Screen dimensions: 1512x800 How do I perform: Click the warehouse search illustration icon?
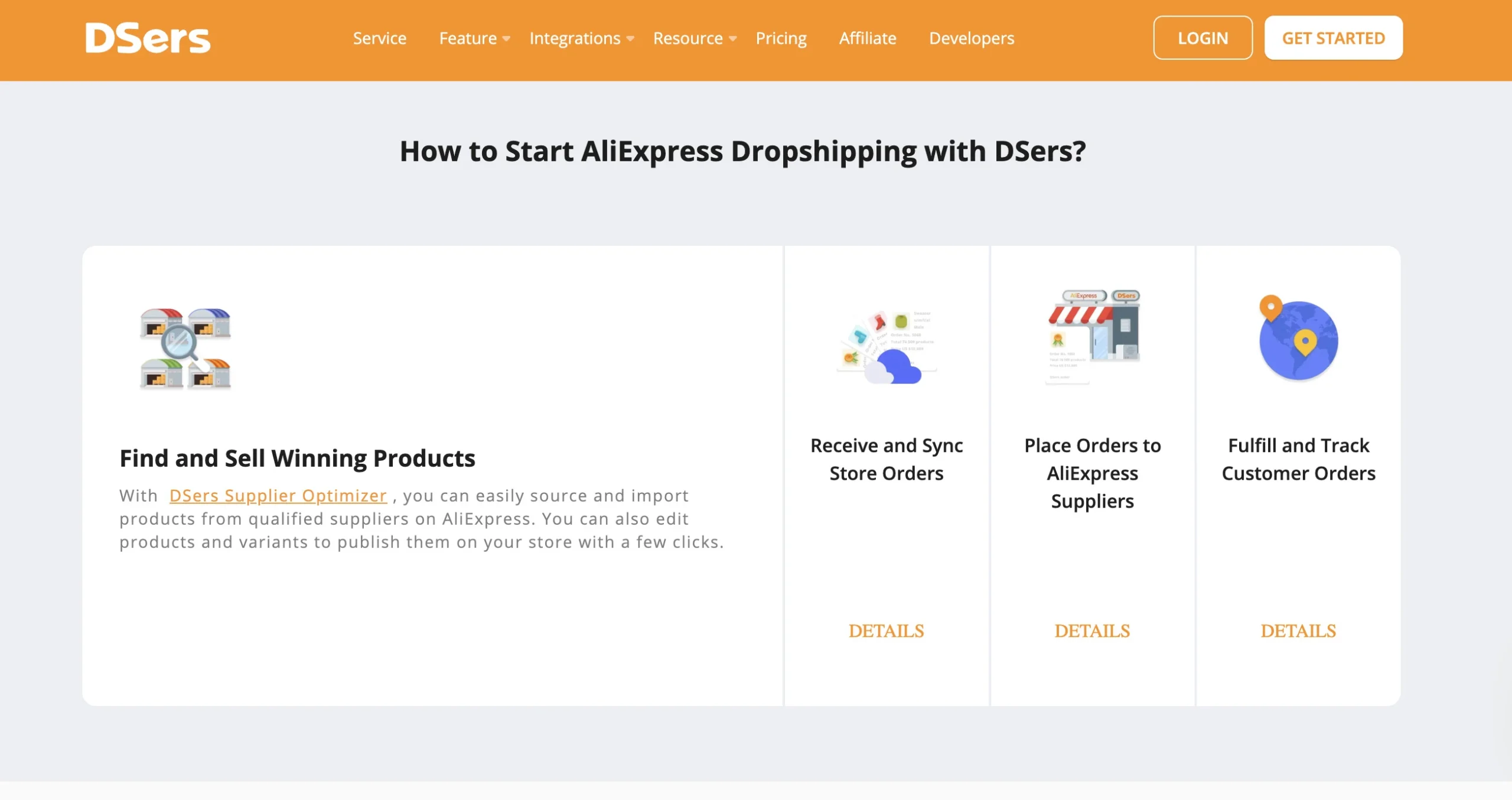tap(185, 348)
